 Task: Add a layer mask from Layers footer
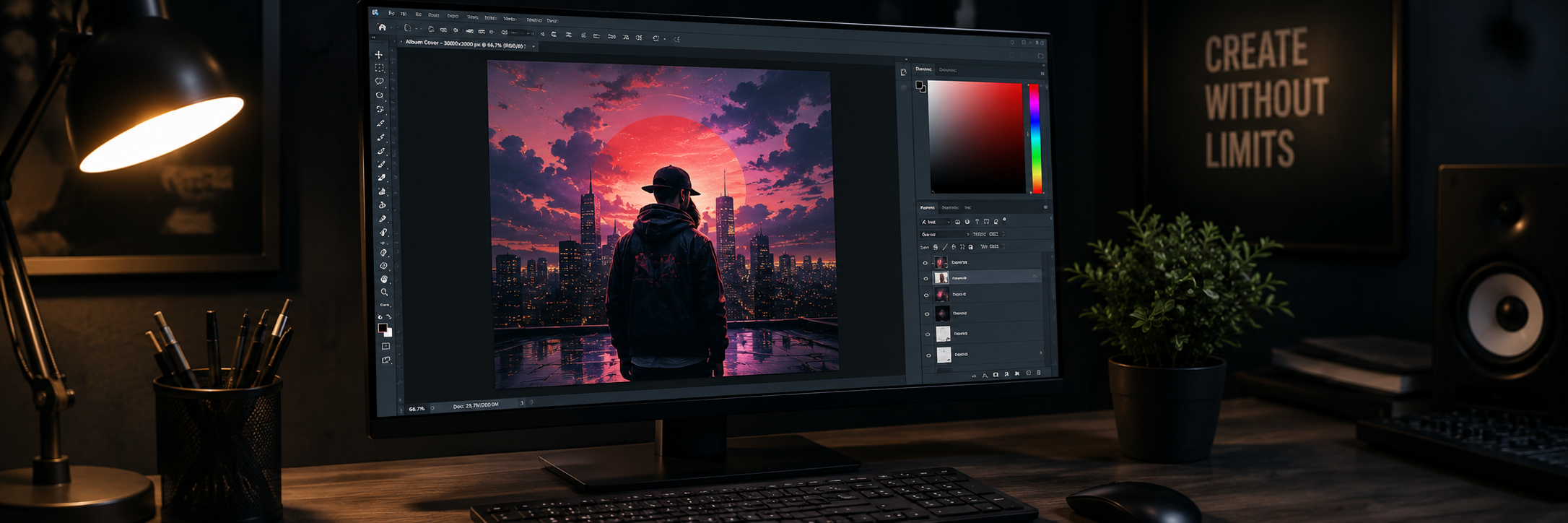(x=996, y=374)
